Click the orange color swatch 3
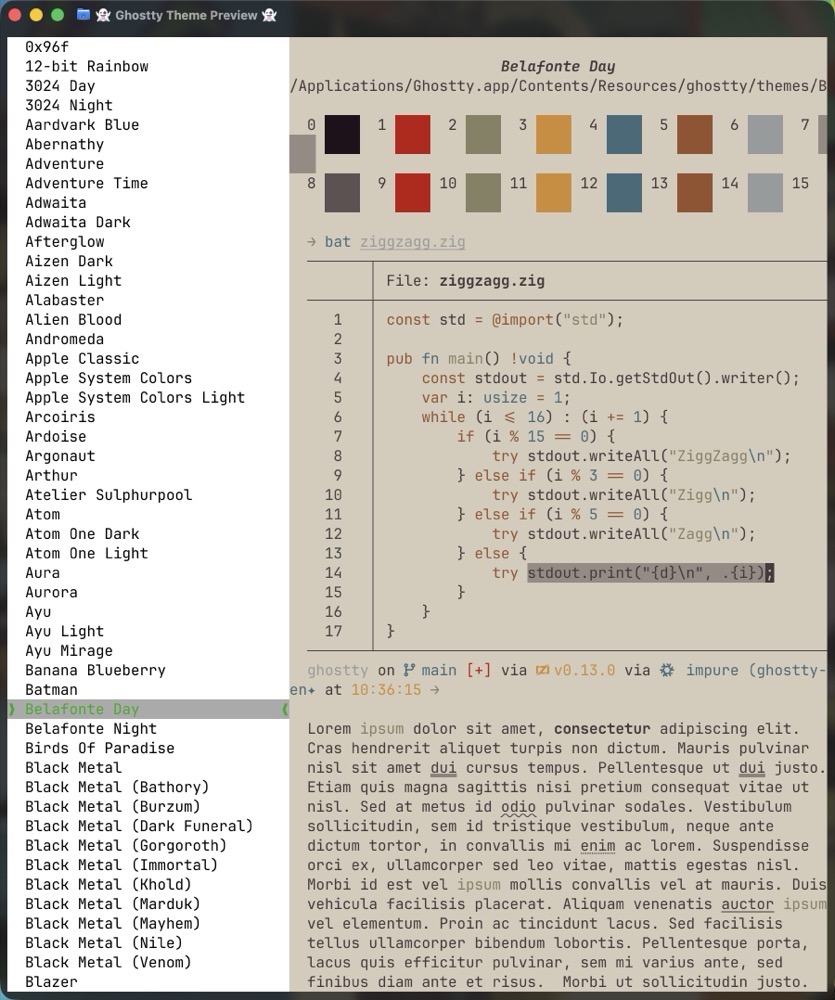The height and width of the screenshot is (1000, 835). (553, 135)
